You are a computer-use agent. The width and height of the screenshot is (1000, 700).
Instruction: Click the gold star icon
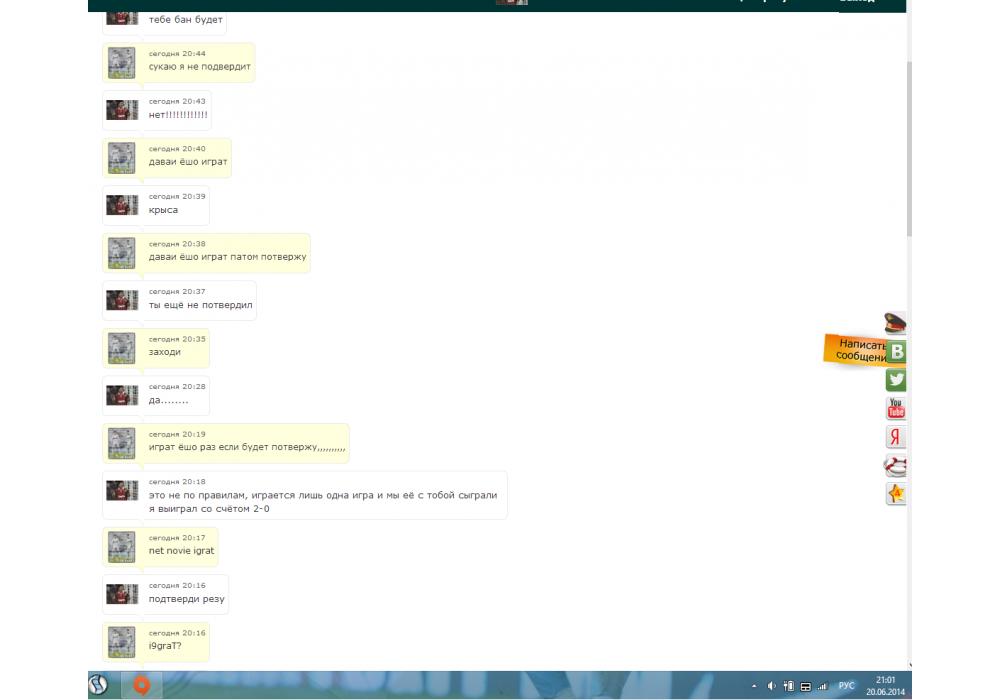tap(896, 494)
